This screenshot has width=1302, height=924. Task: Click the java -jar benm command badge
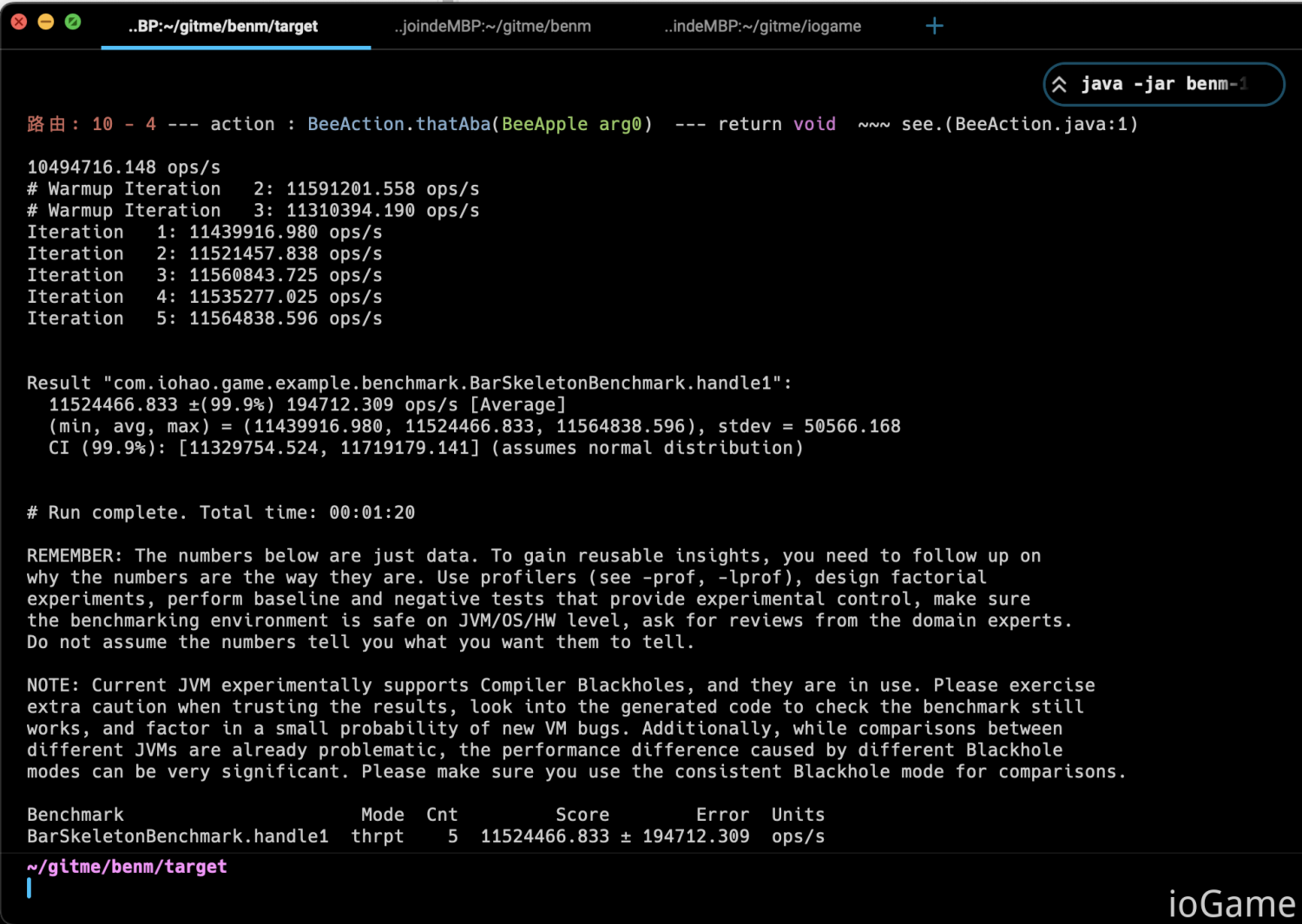[x=1163, y=84]
